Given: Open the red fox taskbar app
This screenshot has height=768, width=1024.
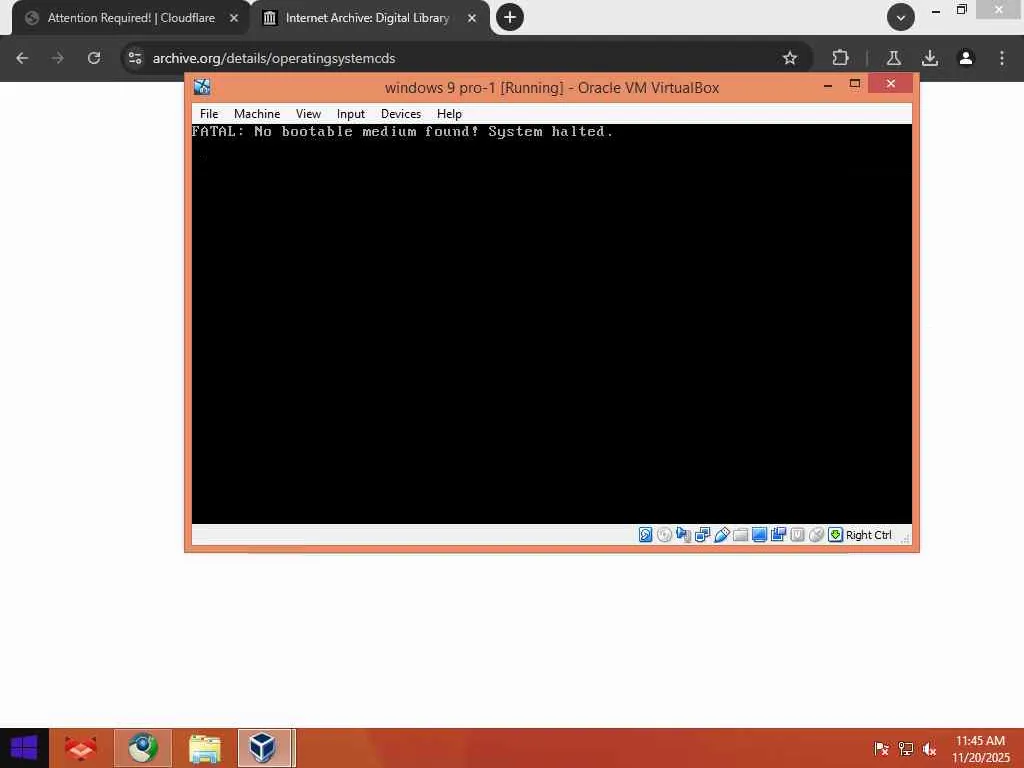Looking at the screenshot, I should pos(81,748).
